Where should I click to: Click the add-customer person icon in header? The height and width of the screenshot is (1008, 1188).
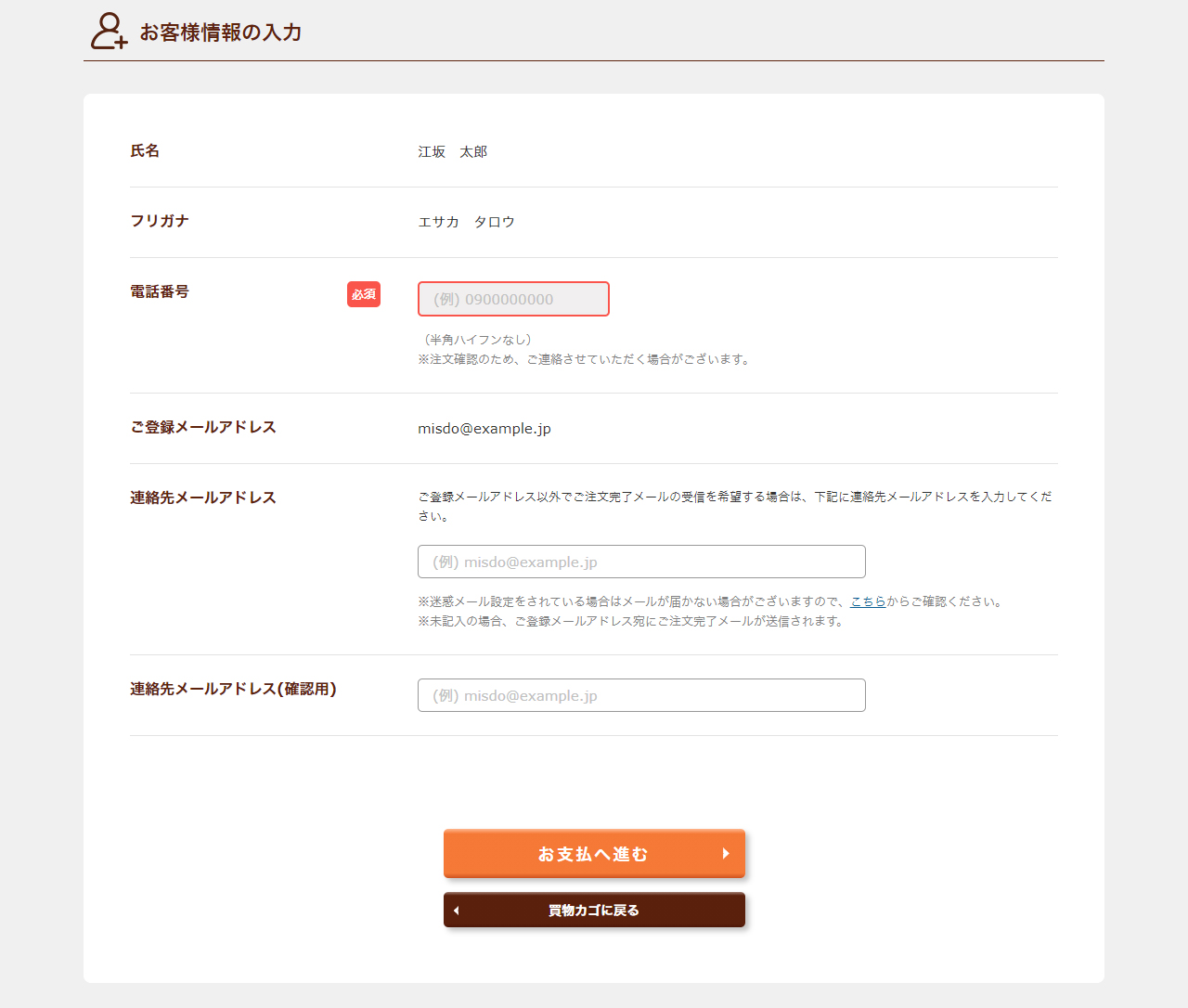tap(108, 32)
